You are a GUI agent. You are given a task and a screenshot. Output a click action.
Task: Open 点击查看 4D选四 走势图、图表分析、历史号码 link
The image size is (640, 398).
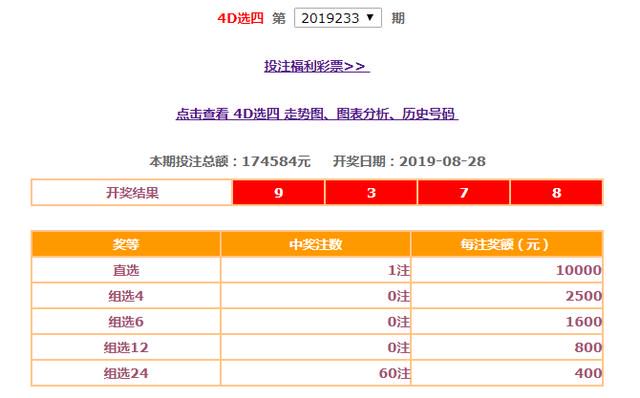tap(317, 113)
